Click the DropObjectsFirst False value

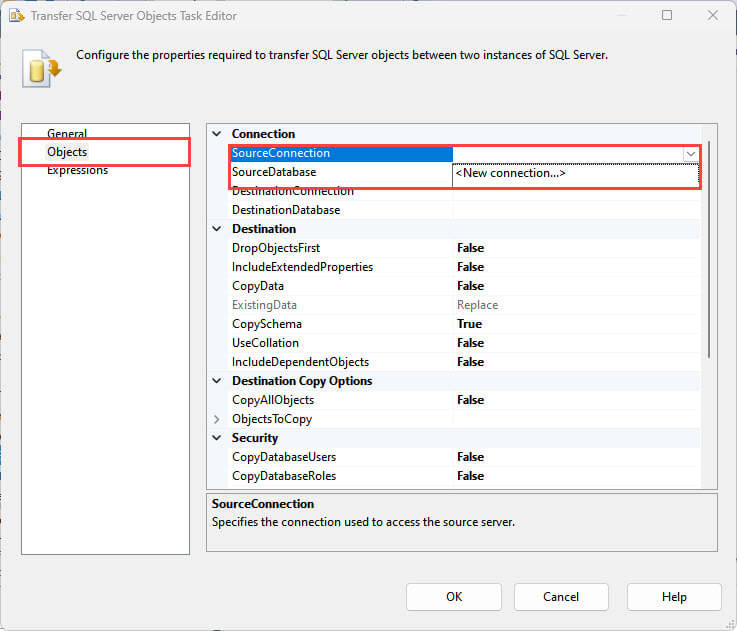click(x=470, y=248)
